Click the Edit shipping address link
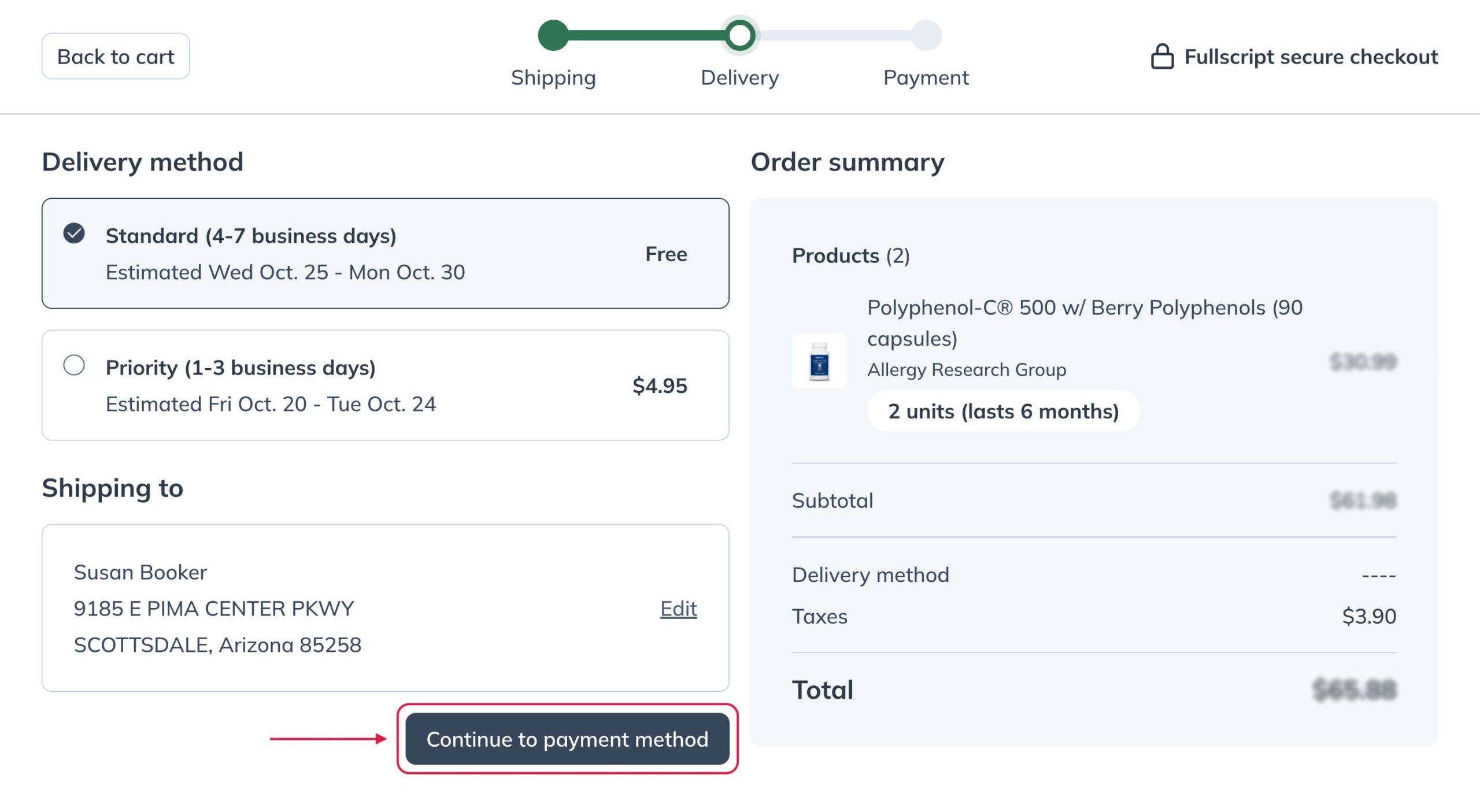Viewport: 1480px width, 812px height. point(680,608)
